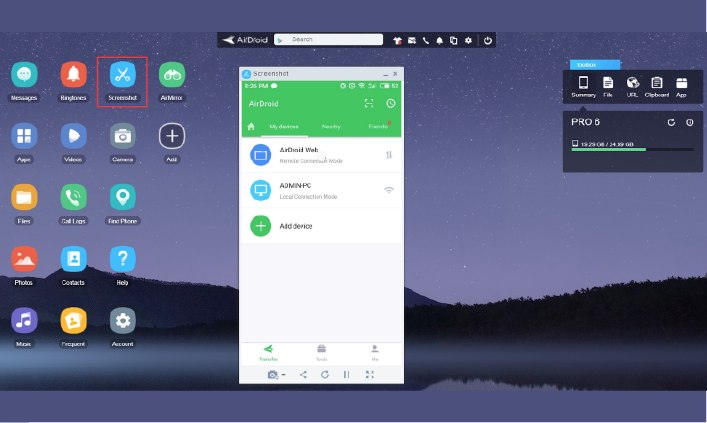Open the Videos icon
Image resolution: width=707 pixels, height=423 pixels.
pyautogui.click(x=73, y=136)
